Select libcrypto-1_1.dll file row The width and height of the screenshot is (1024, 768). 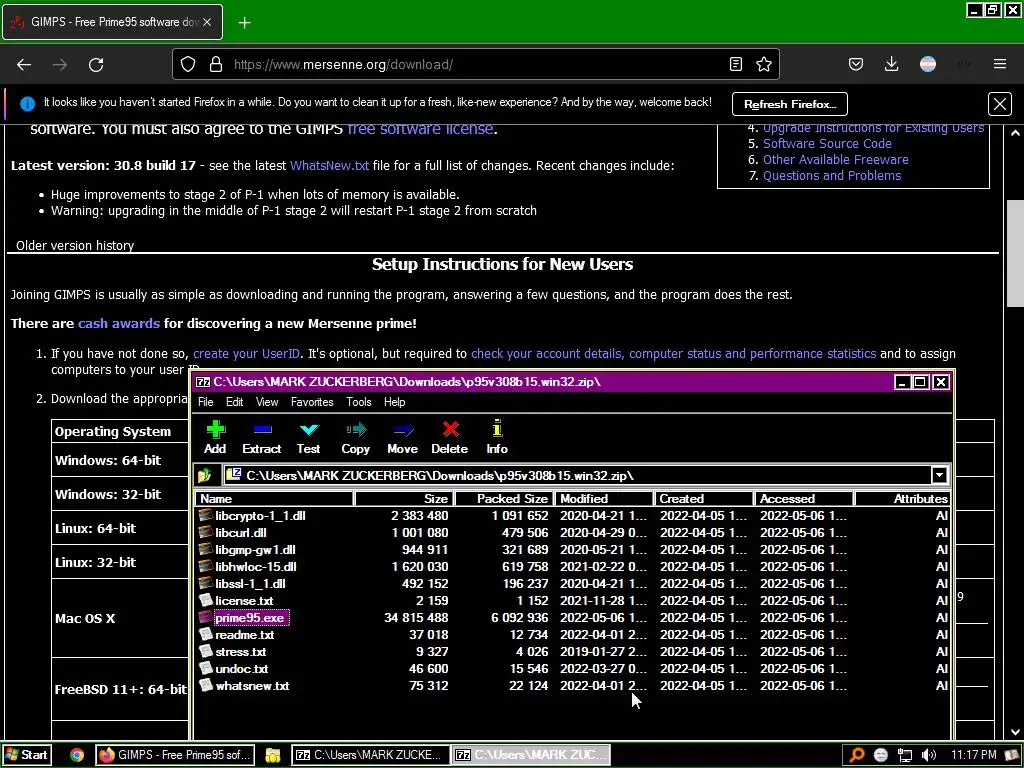(x=573, y=515)
